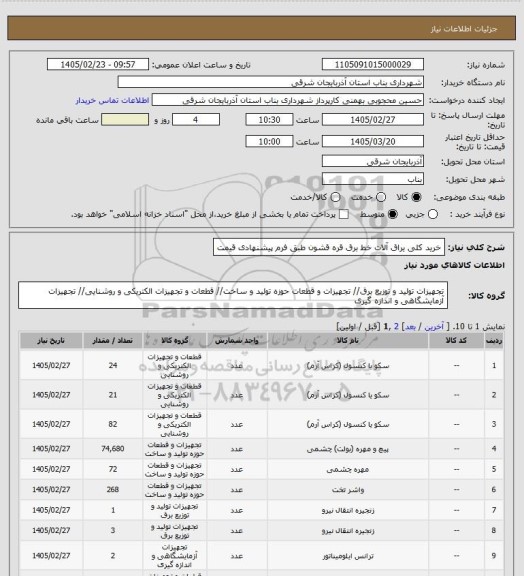The image size is (524, 576).
Task: Go to بعد page link
Action: click(x=410, y=327)
